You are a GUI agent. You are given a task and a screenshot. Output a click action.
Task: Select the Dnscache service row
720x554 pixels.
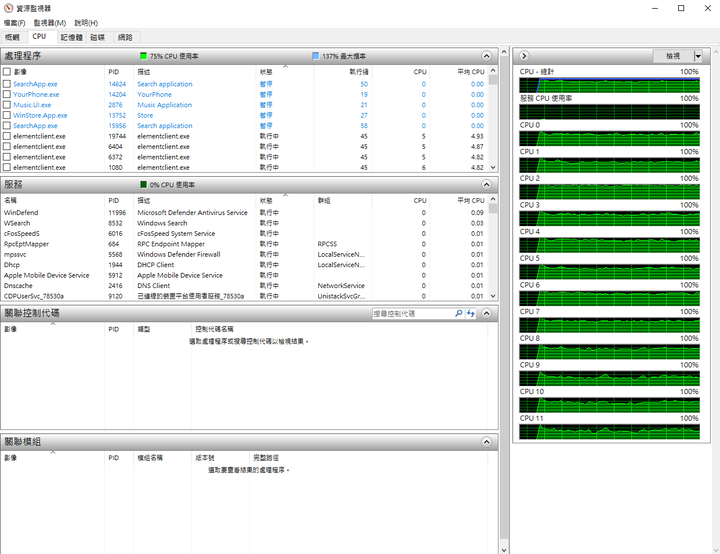tap(244, 286)
